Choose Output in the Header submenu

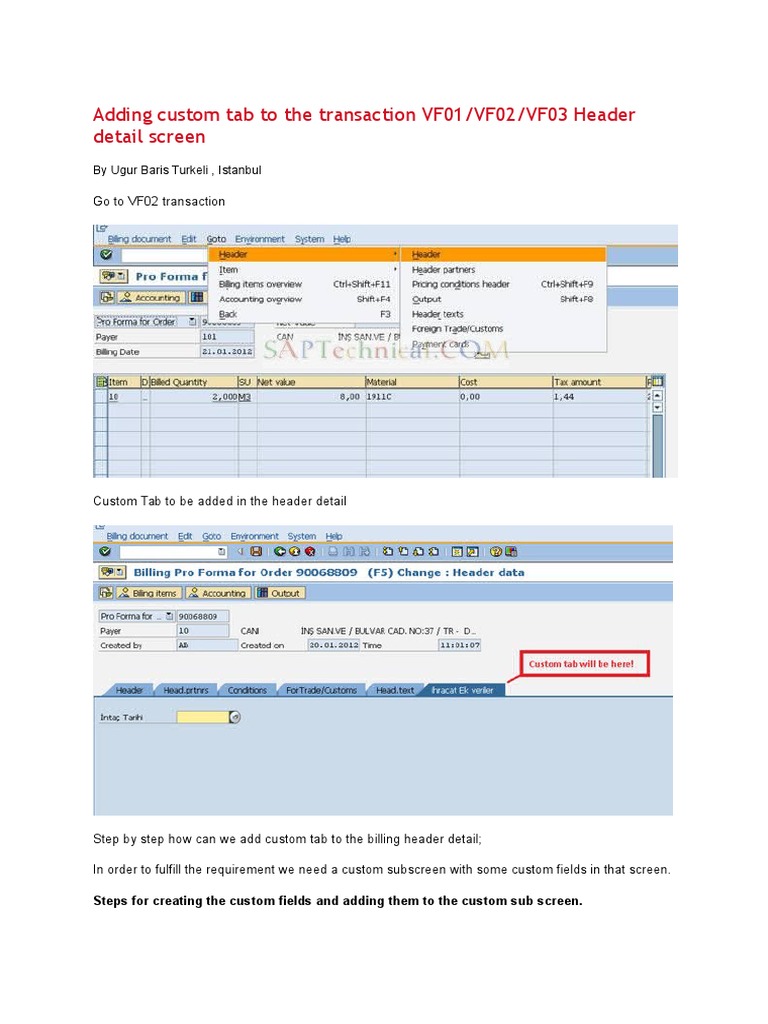(x=504, y=299)
